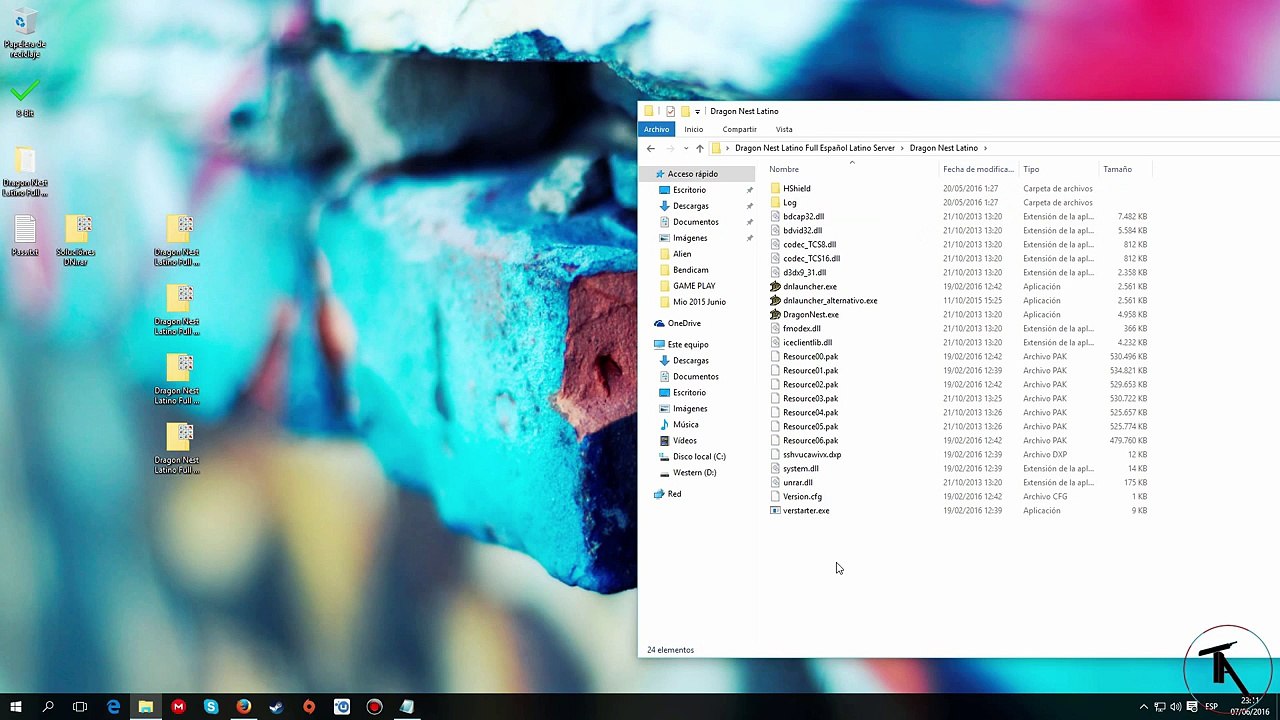Switch to the Vista ribbon tab

(x=784, y=129)
